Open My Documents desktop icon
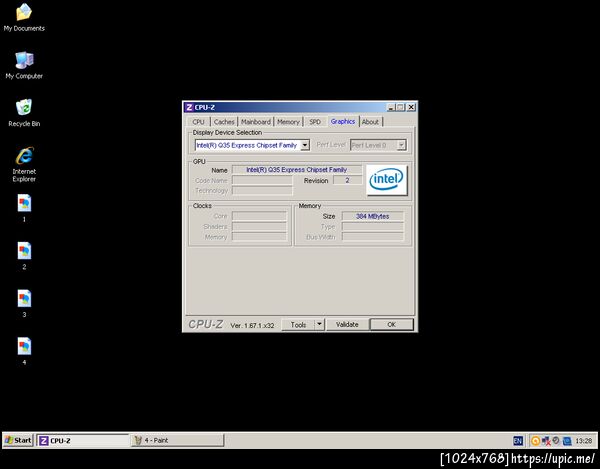 point(24,17)
